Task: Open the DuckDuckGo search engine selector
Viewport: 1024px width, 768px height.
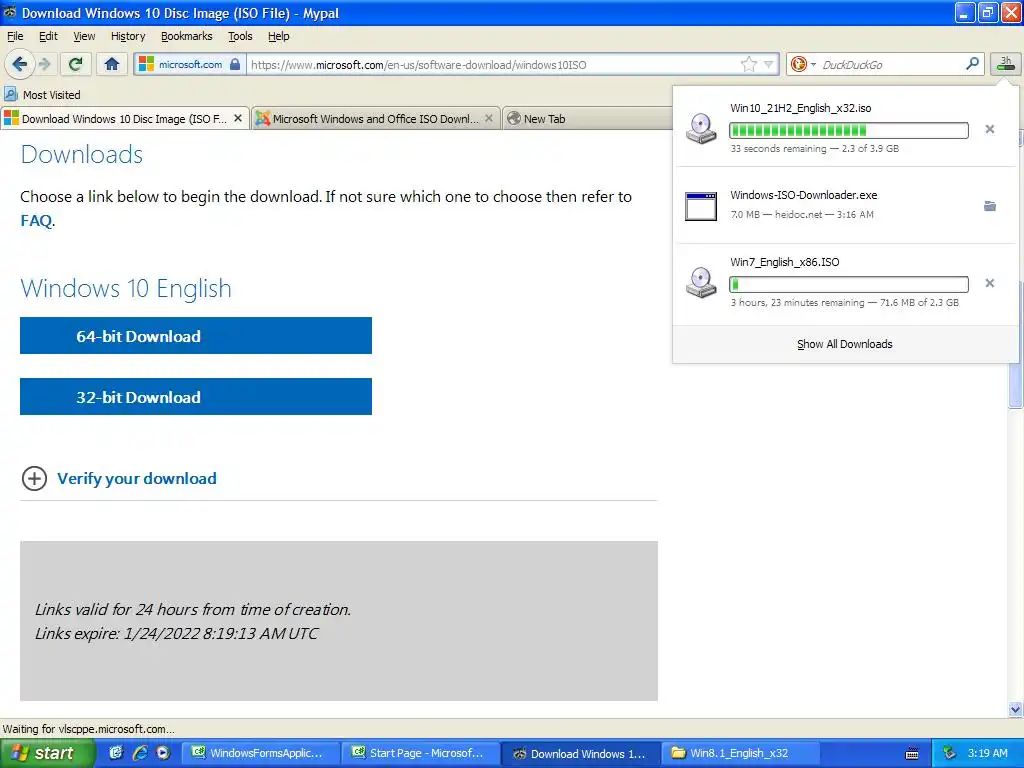Action: pos(803,64)
